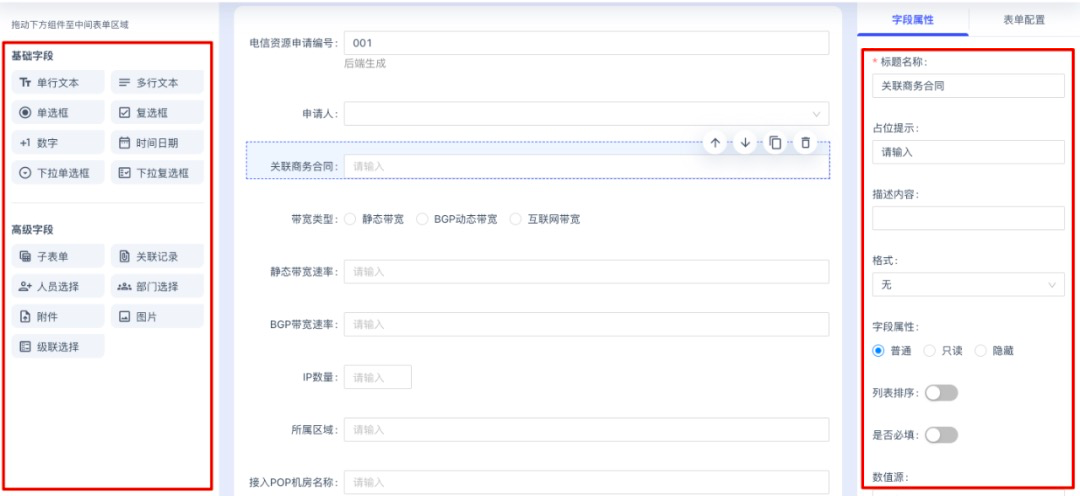Choose the 时间日期 field component

coord(157,143)
